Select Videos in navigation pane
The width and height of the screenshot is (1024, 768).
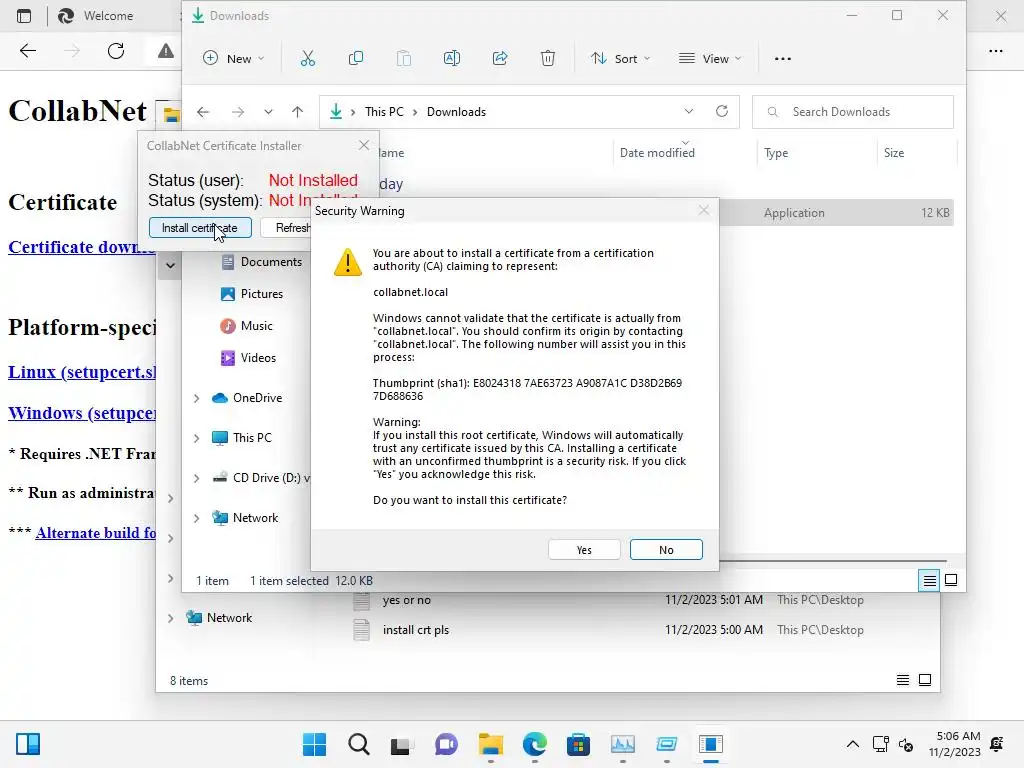click(x=249, y=358)
